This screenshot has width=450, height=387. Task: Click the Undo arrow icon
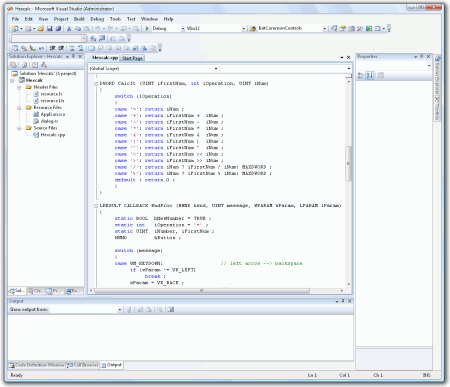tap(98, 29)
